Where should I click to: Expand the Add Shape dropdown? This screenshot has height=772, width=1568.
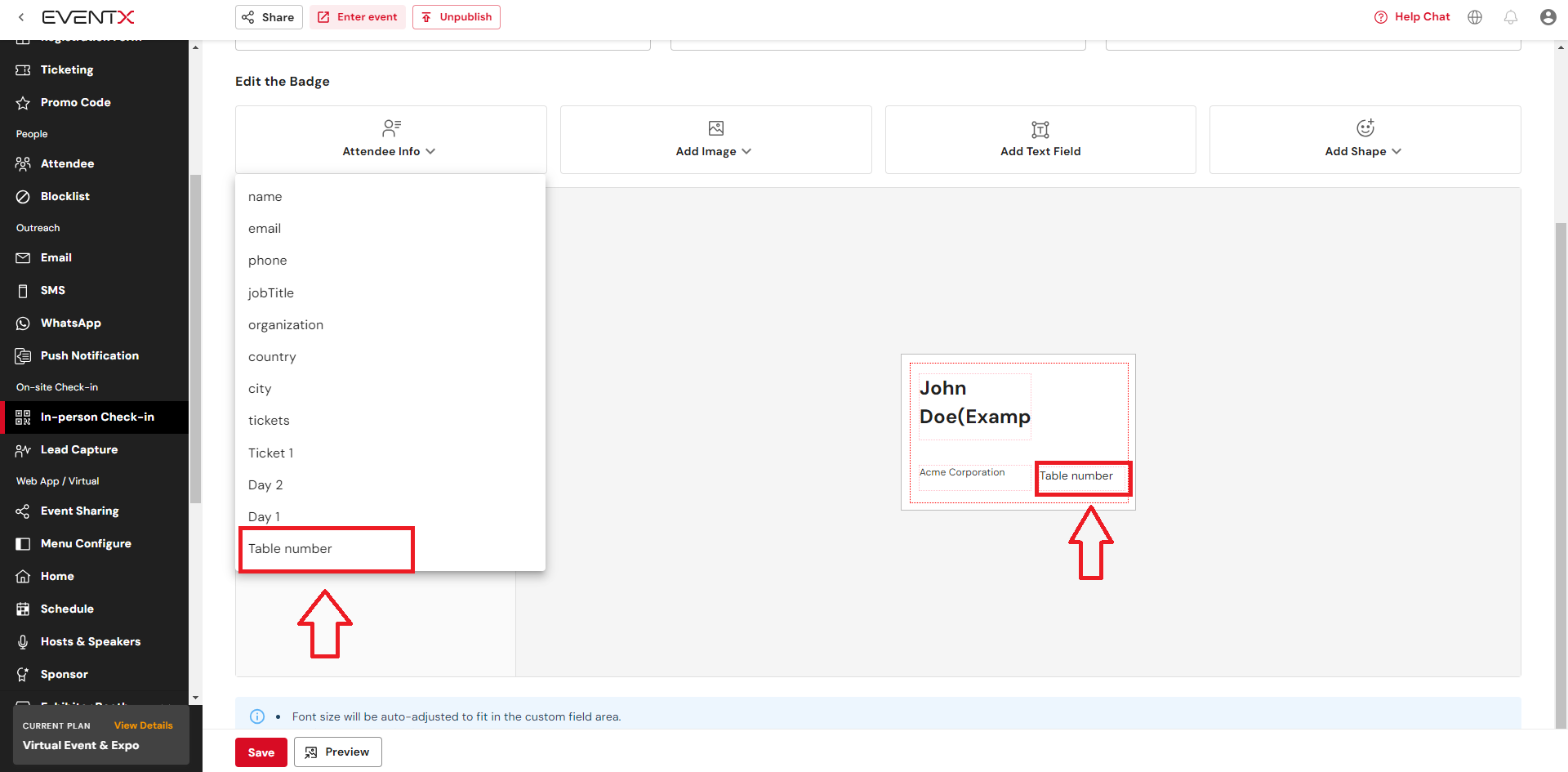[1363, 151]
